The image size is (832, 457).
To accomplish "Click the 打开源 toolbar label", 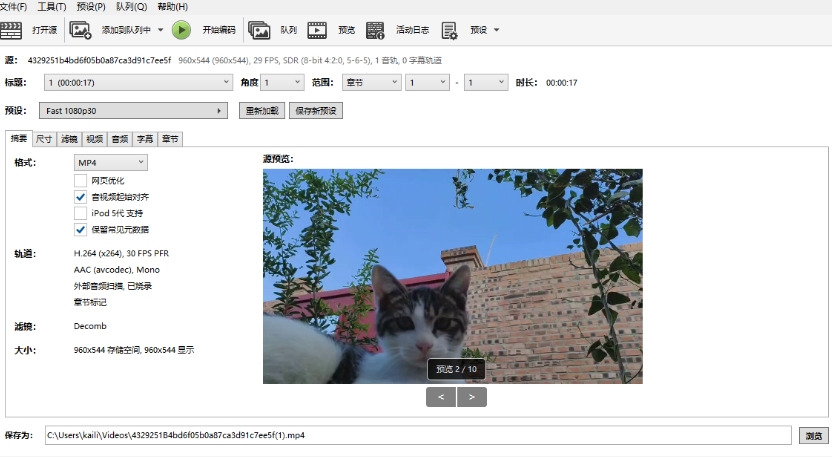I will 45,30.
